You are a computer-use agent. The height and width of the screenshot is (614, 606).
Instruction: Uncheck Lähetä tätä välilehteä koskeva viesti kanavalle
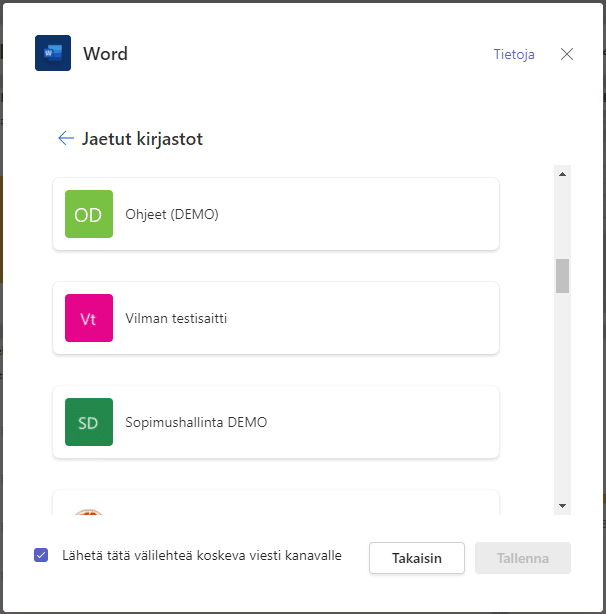coord(41,555)
